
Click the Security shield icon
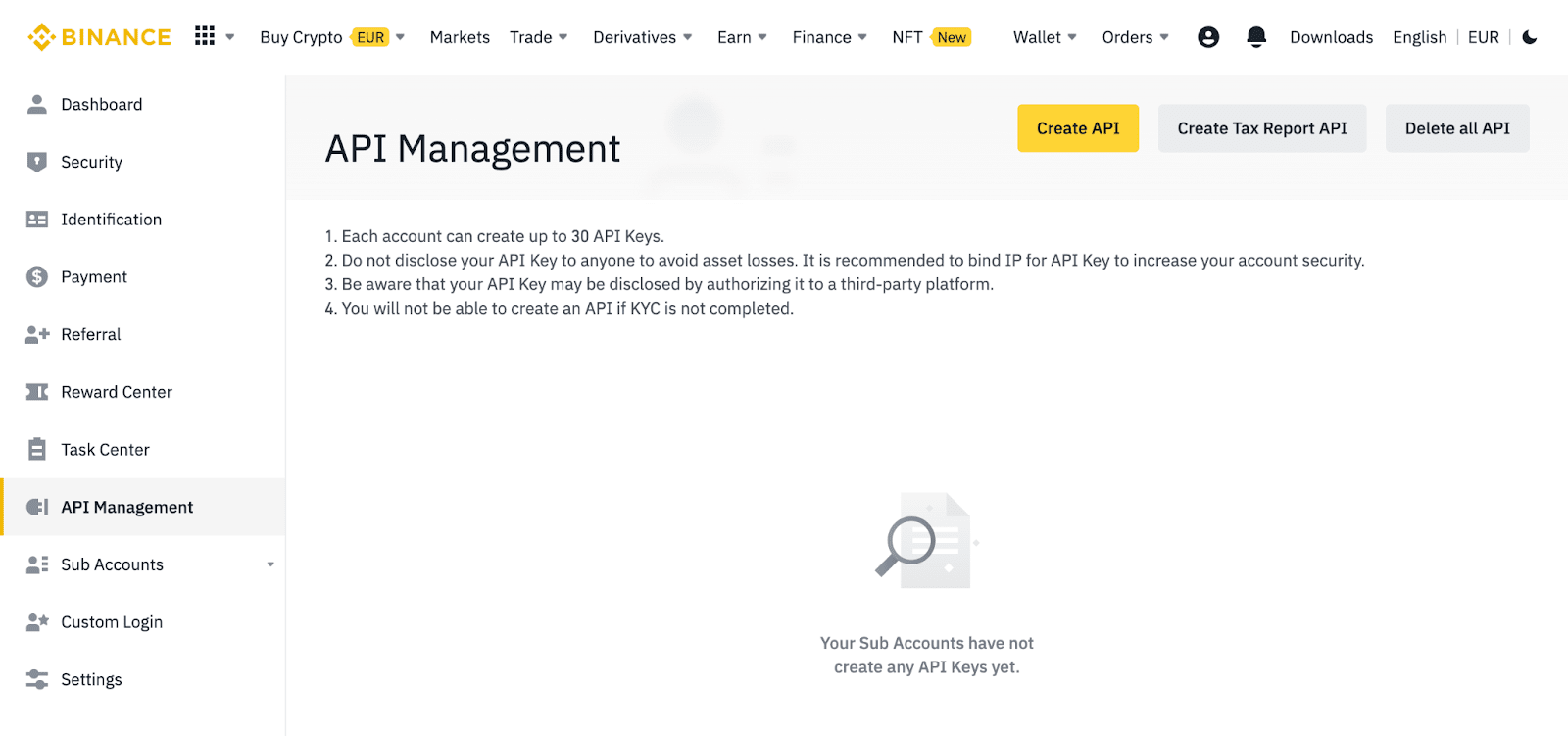(37, 162)
